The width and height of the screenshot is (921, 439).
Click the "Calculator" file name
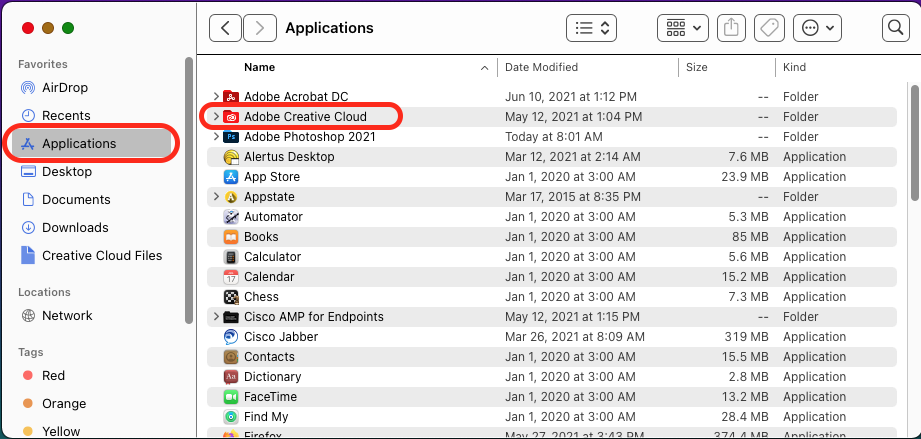coord(273,257)
